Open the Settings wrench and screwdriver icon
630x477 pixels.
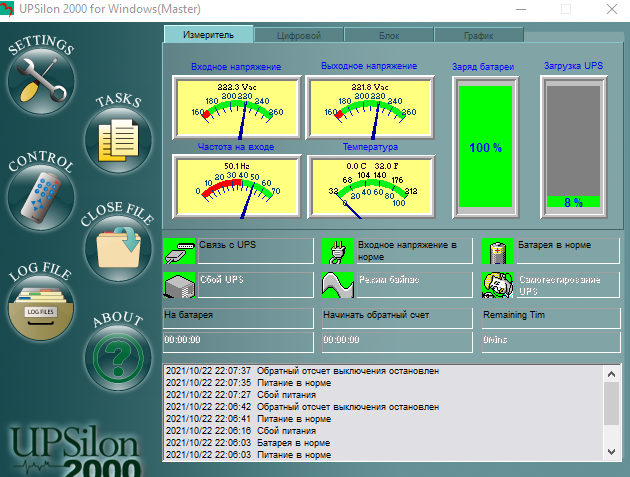click(41, 80)
